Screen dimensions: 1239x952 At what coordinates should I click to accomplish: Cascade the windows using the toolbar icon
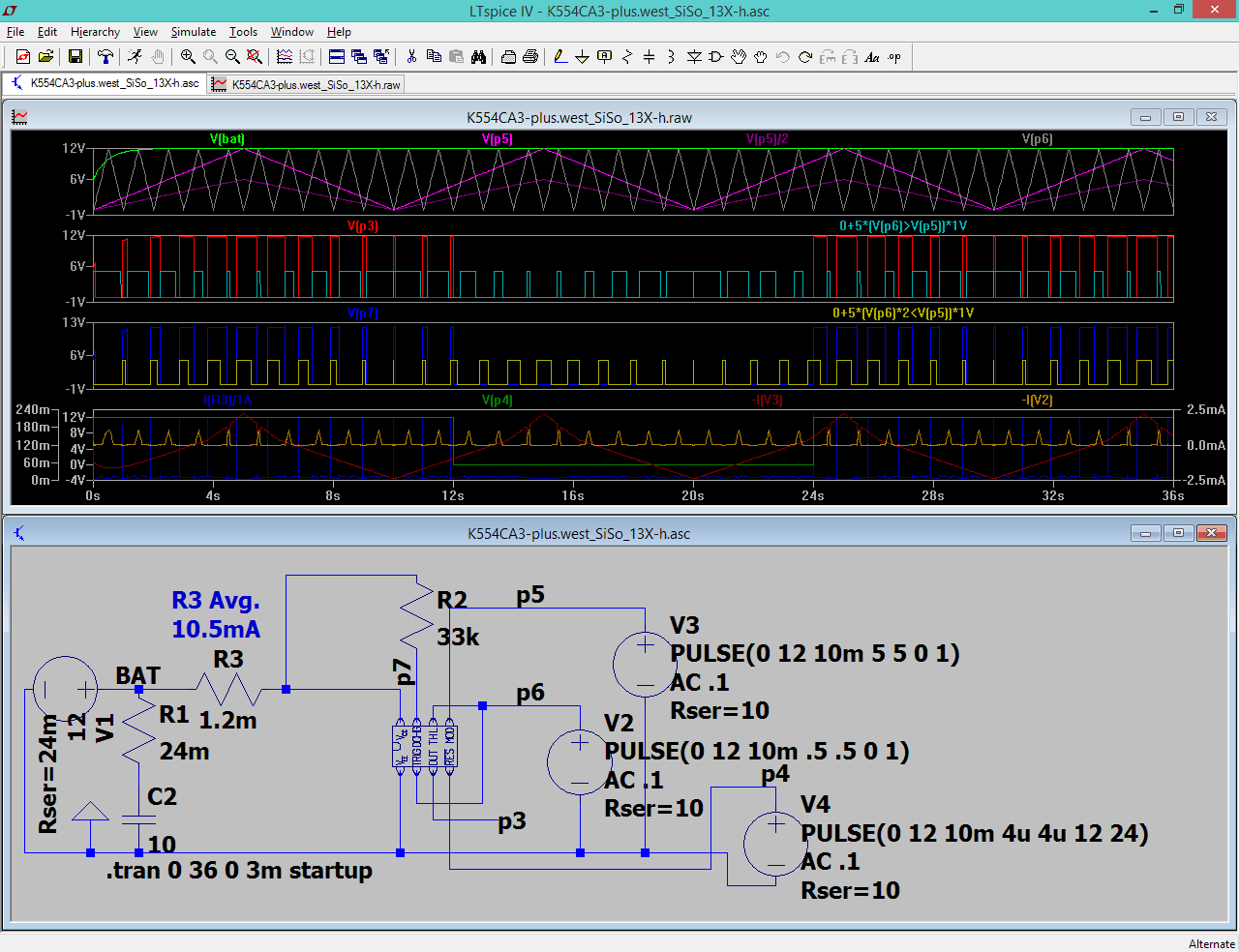[x=359, y=57]
